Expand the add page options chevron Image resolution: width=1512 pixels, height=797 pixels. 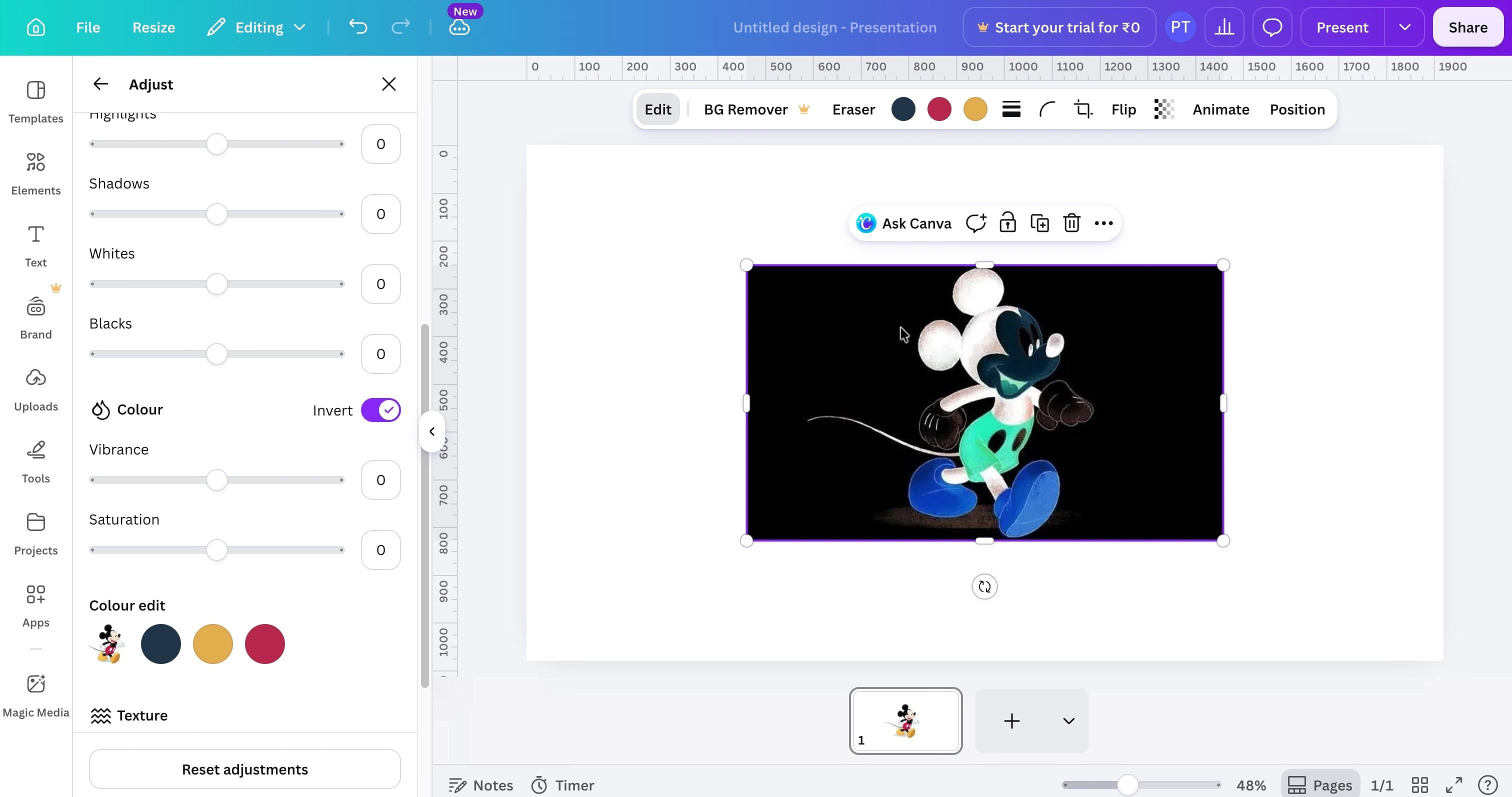click(1068, 720)
